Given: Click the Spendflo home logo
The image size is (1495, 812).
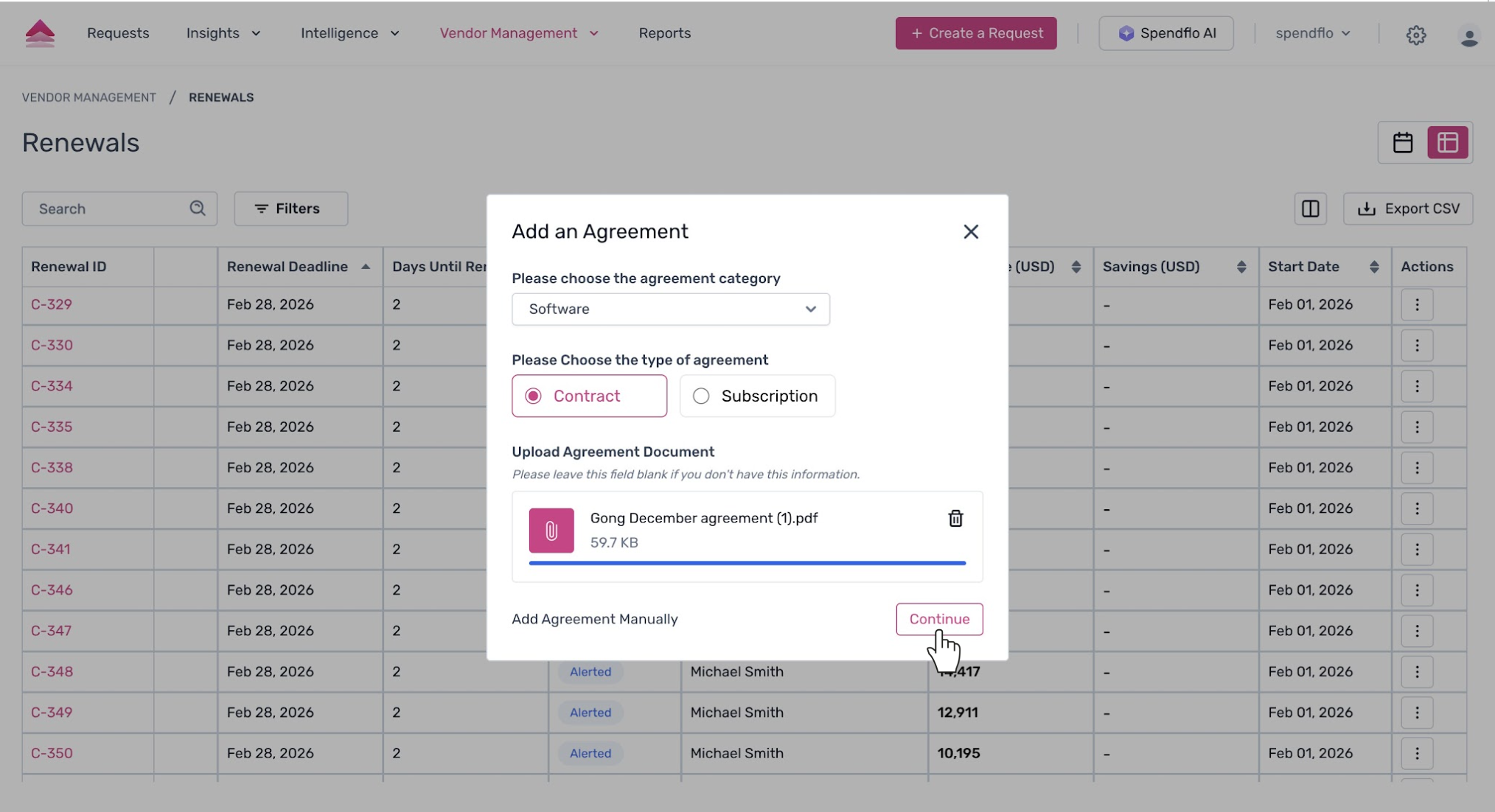Looking at the screenshot, I should coord(40,34).
